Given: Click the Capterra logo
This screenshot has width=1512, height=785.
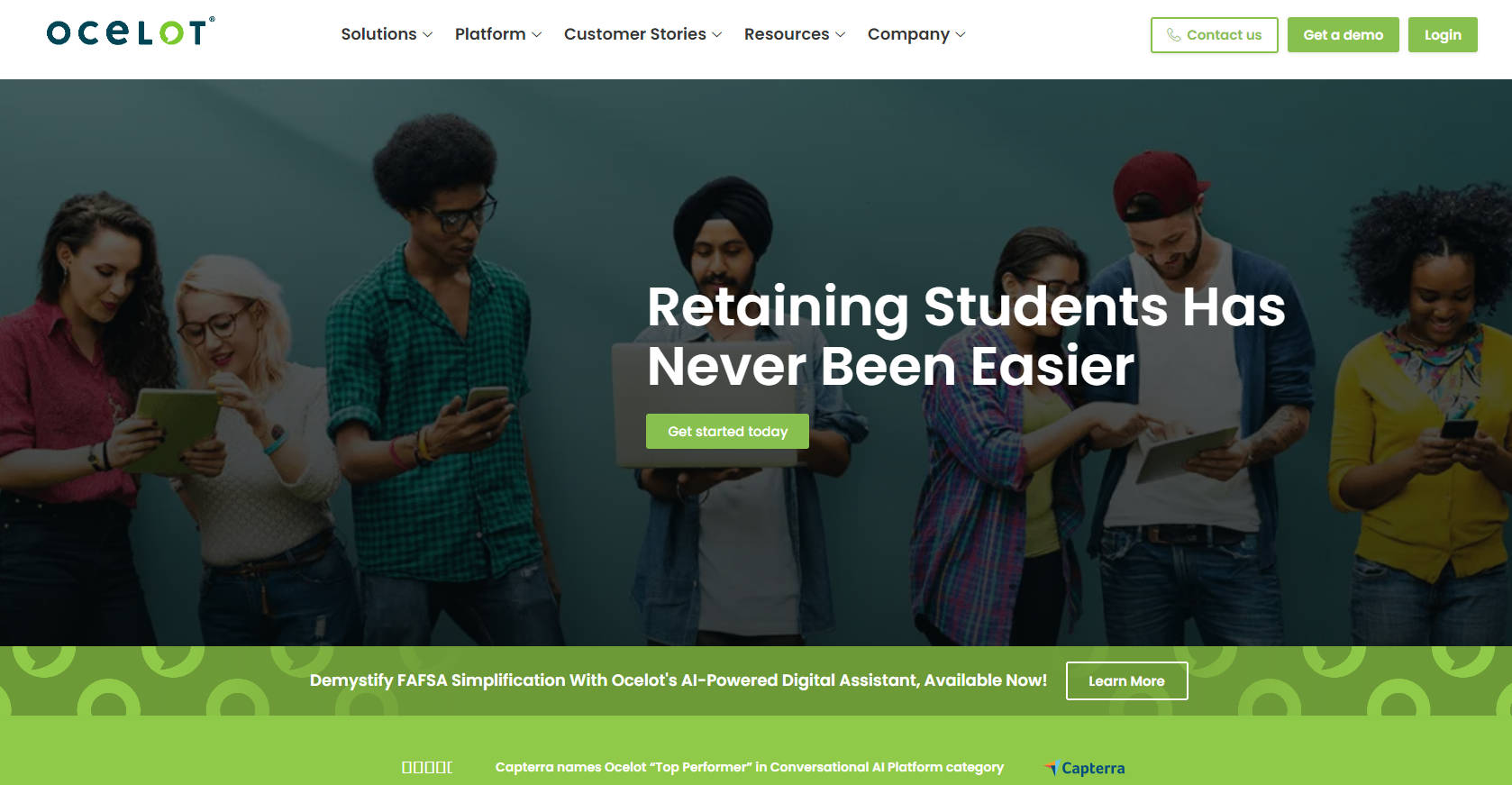Looking at the screenshot, I should pyautogui.click(x=1085, y=768).
